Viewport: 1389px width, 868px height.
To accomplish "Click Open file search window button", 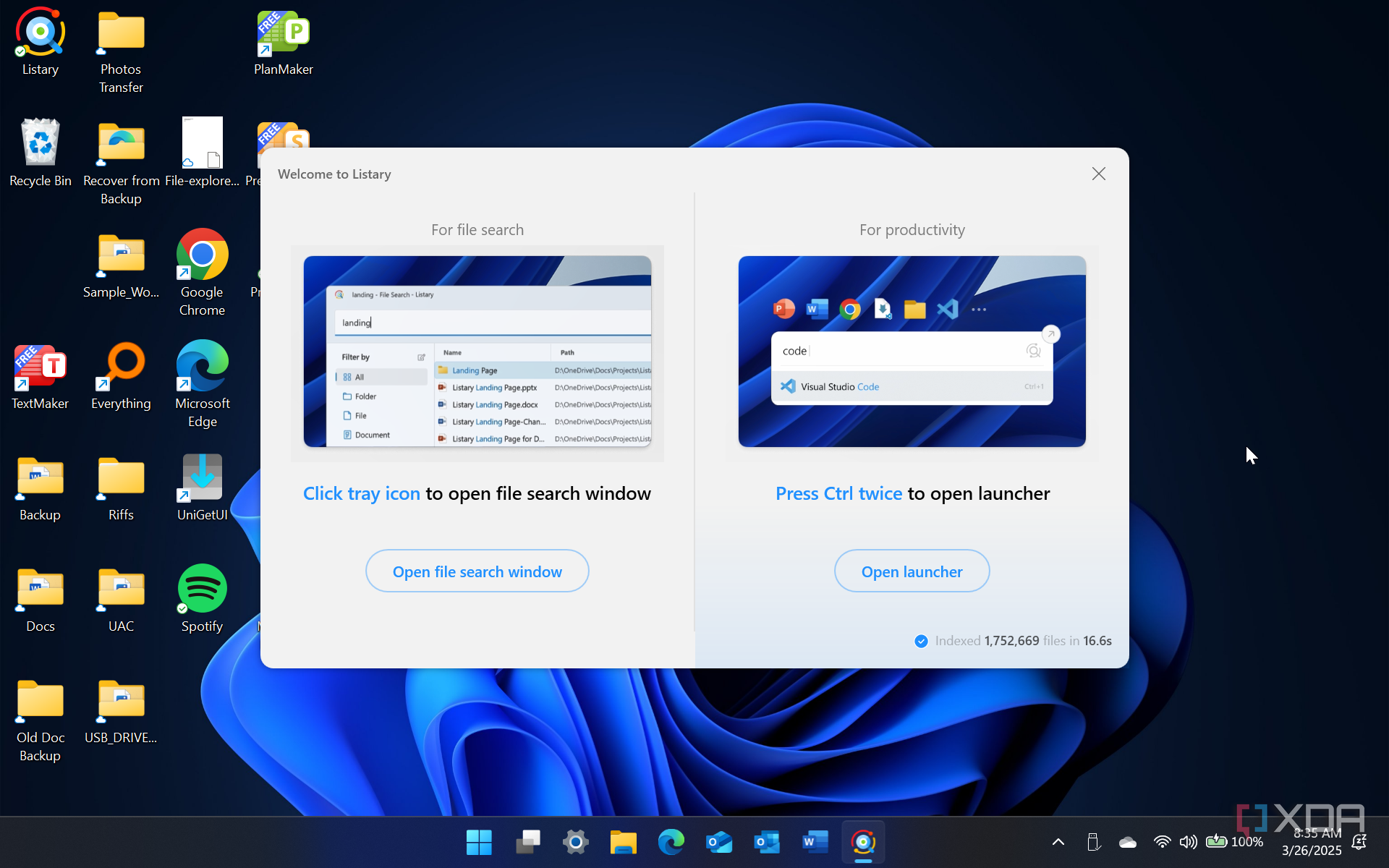I will click(x=477, y=571).
